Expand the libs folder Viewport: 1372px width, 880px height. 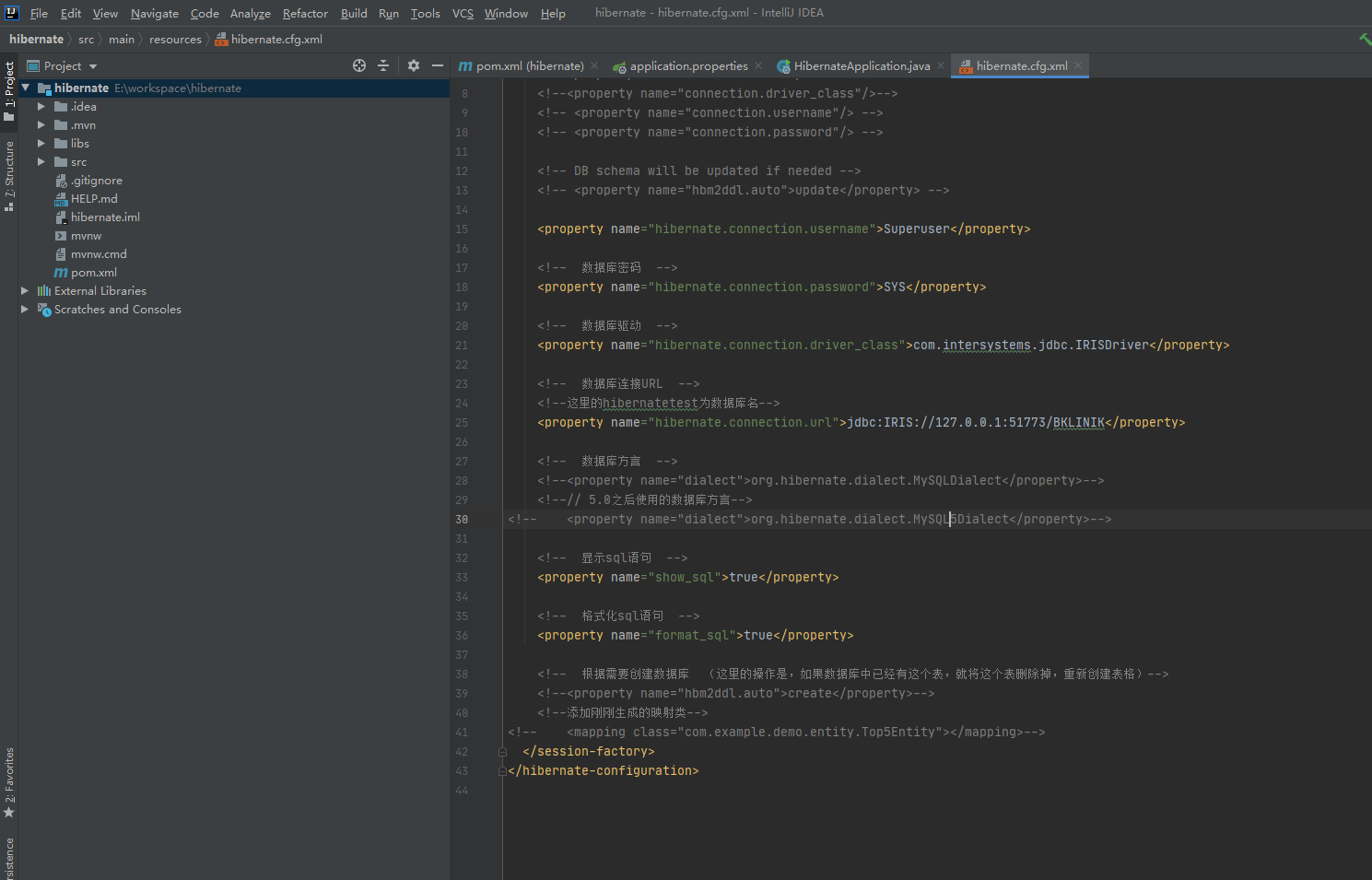pos(41,144)
